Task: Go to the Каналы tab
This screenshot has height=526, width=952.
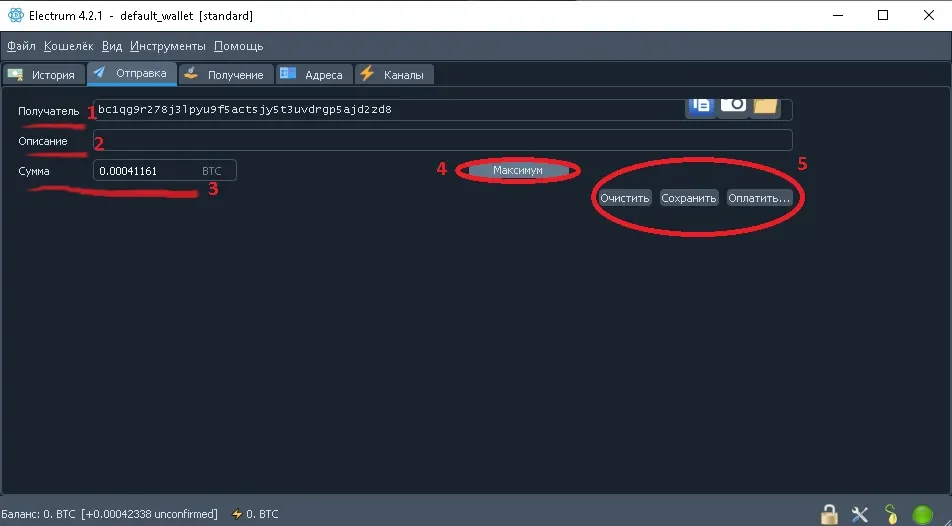Action: (394, 75)
